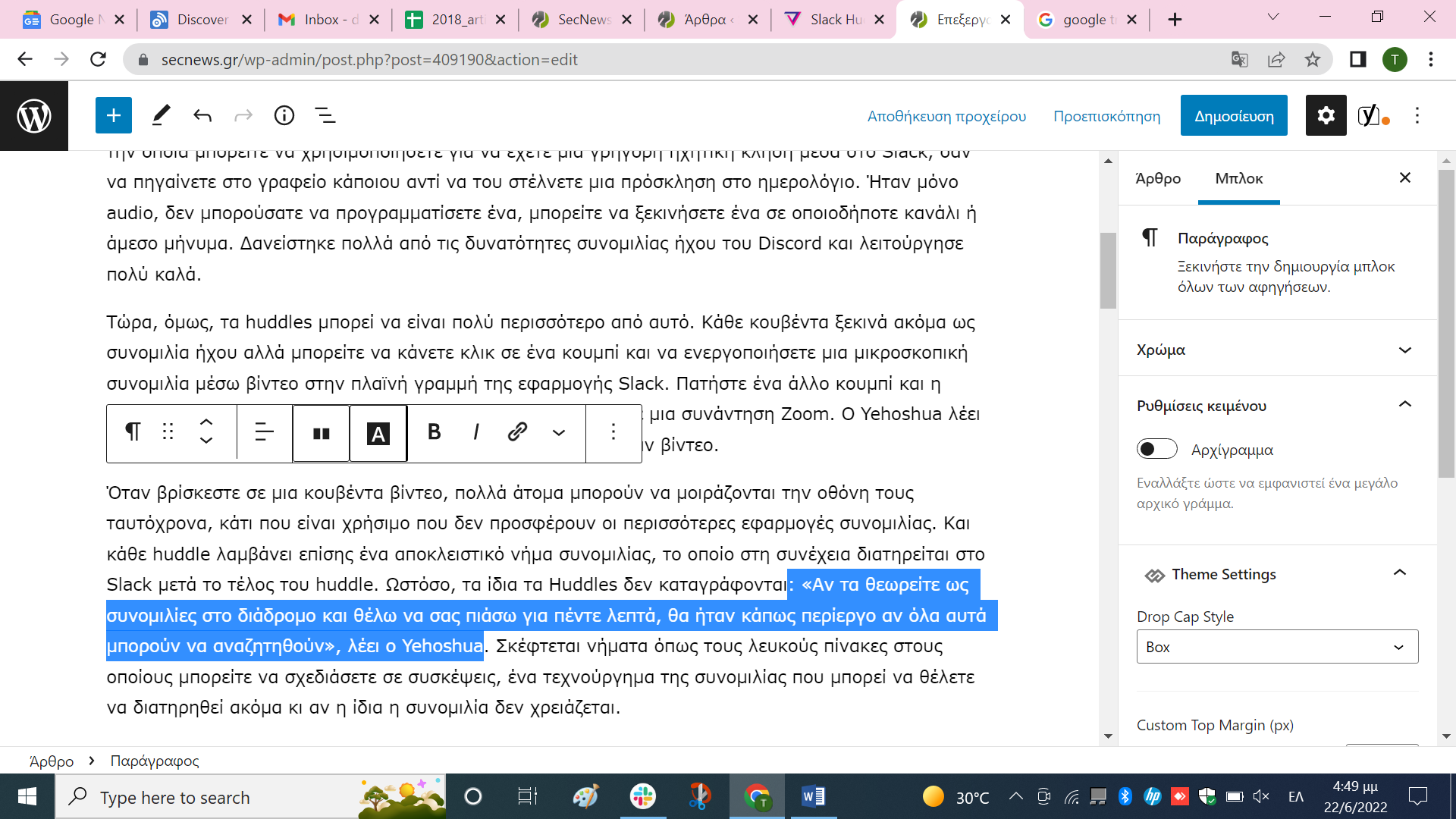Move block down with the down chevron
This screenshot has height=819, width=1456.
coord(206,441)
